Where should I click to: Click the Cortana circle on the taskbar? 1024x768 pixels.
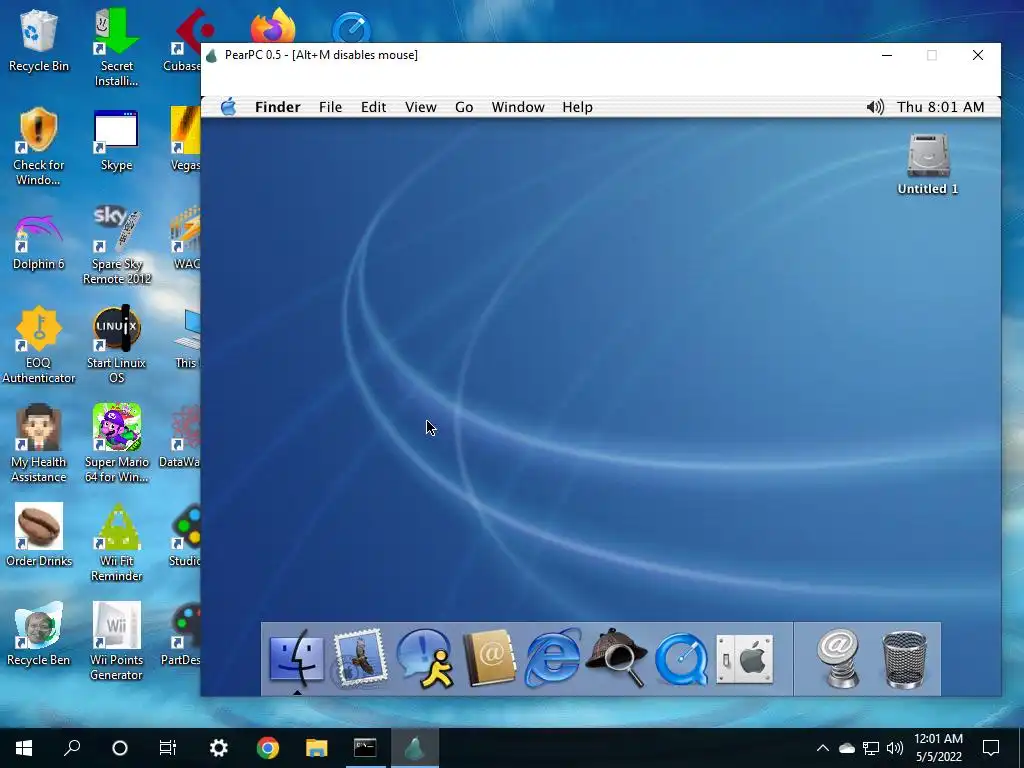tap(120, 748)
